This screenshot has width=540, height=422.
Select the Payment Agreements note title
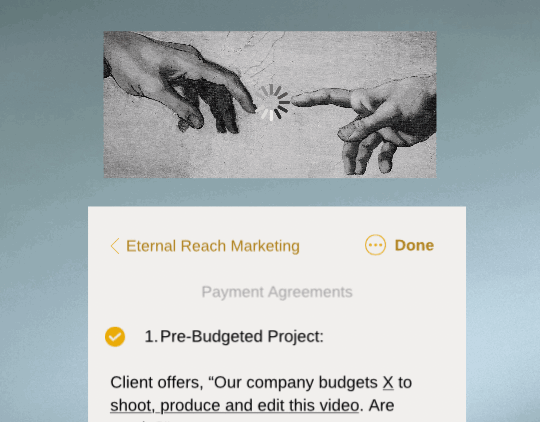point(277,292)
